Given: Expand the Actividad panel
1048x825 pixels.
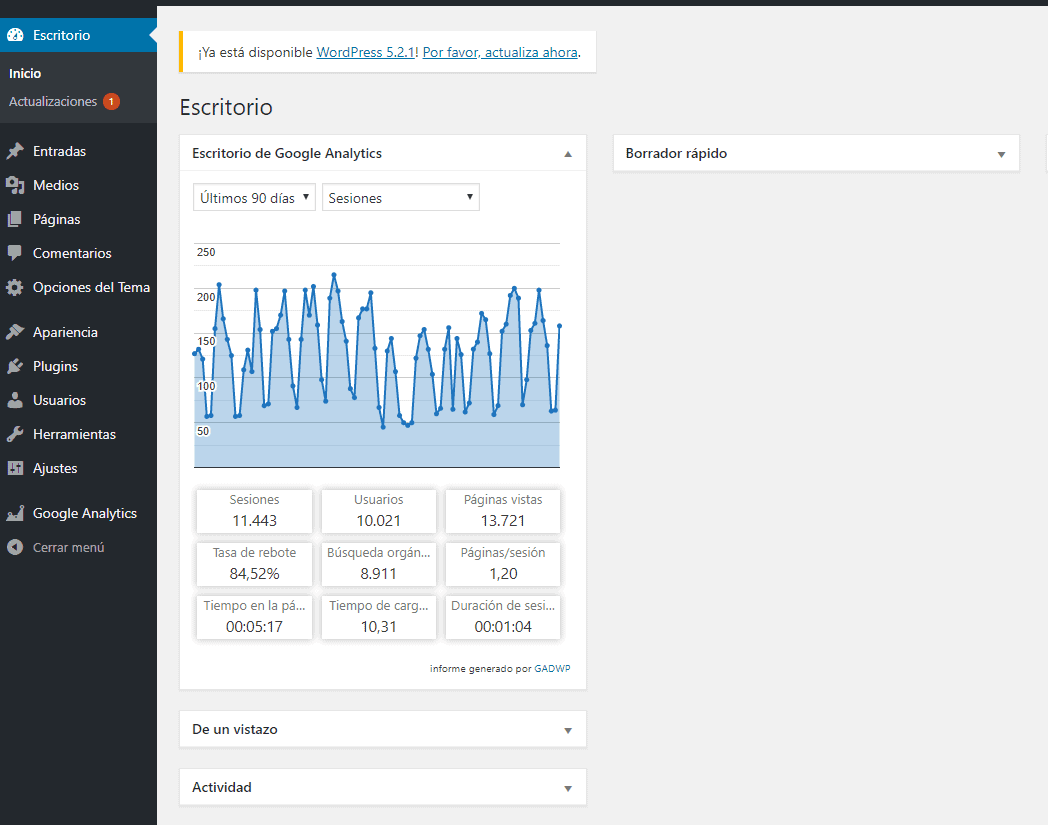Looking at the screenshot, I should 568,788.
